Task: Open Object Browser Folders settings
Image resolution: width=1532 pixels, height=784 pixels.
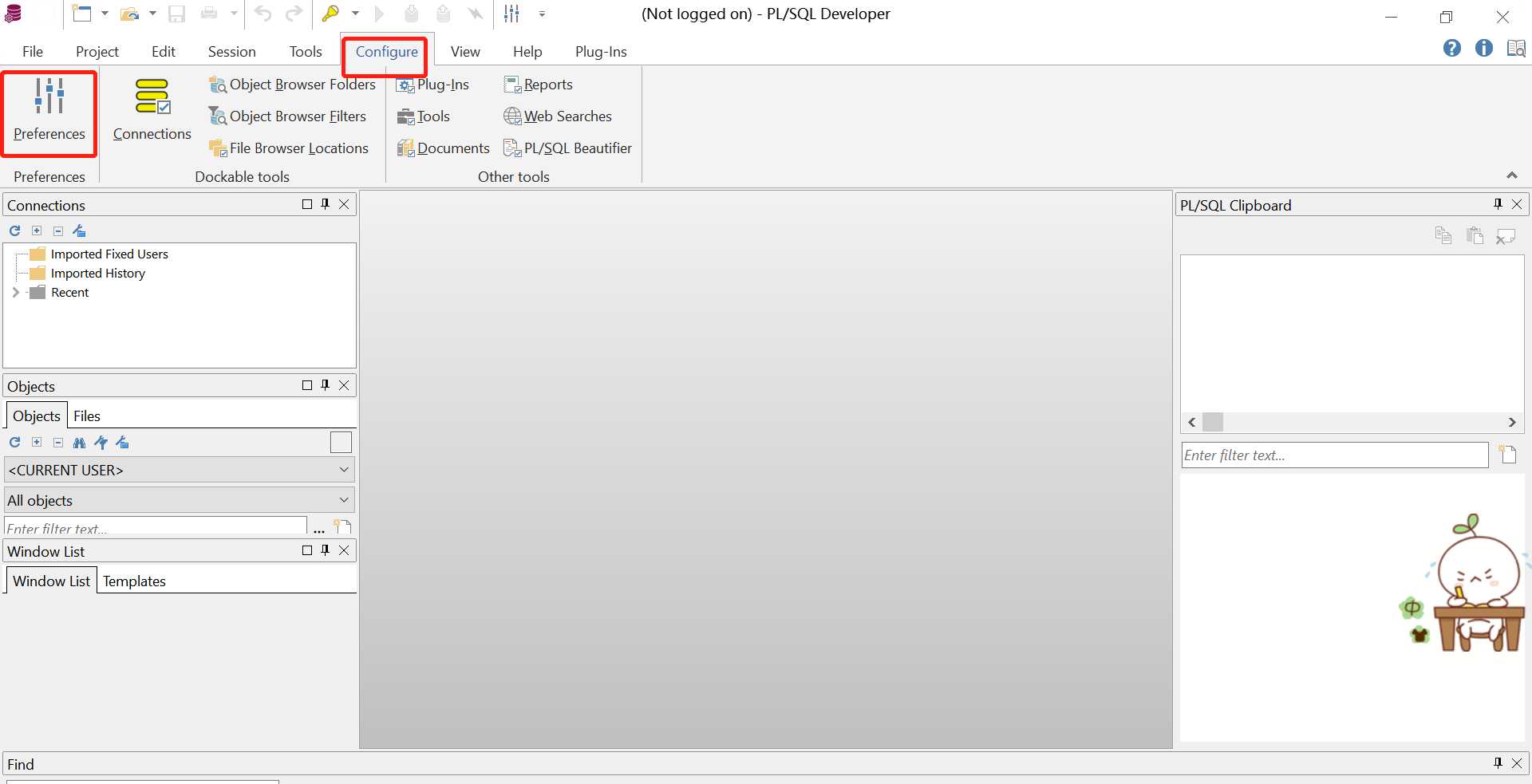Action: pyautogui.click(x=292, y=85)
